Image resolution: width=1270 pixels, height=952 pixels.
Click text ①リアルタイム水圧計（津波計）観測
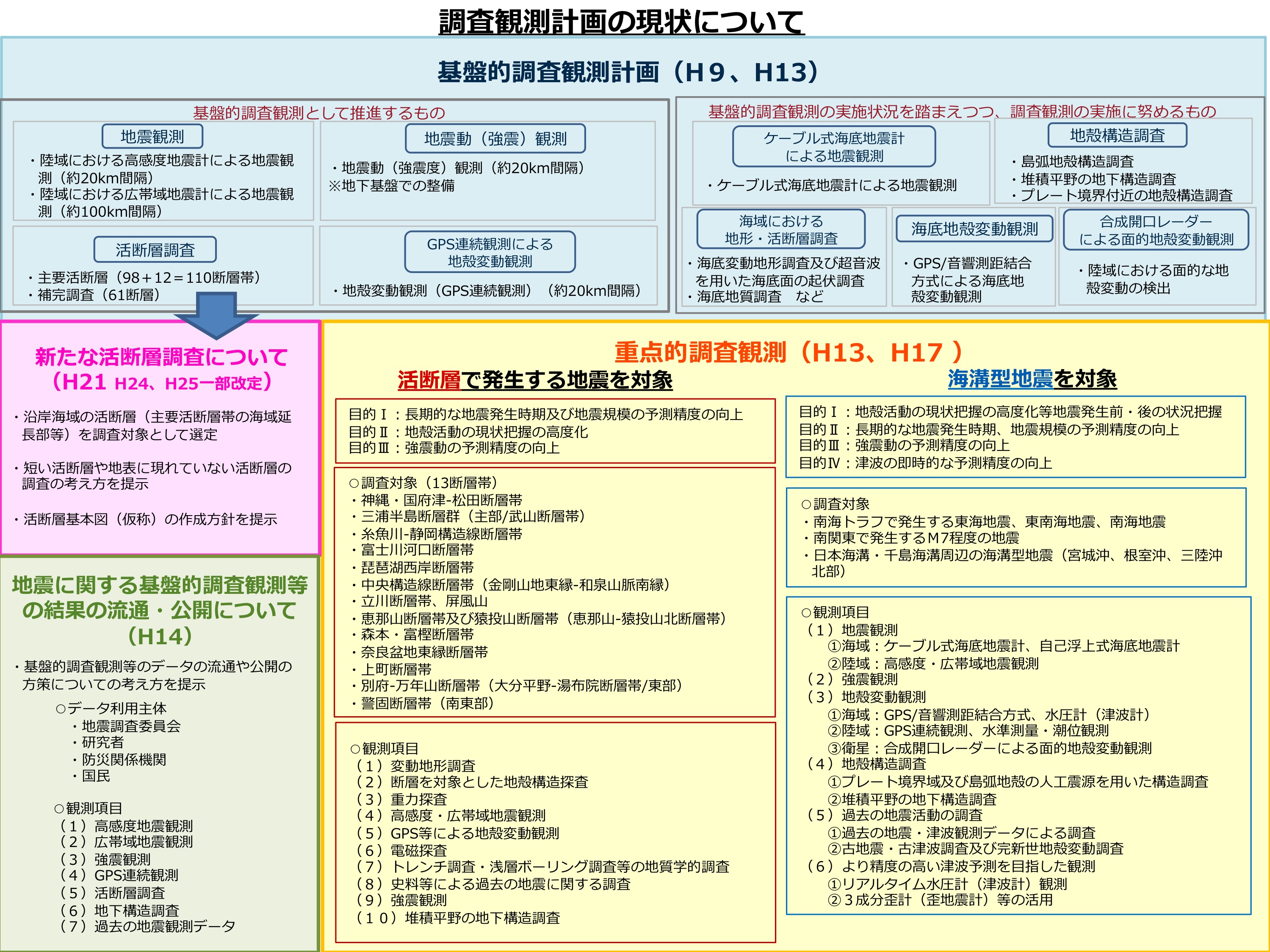pyautogui.click(x=947, y=884)
